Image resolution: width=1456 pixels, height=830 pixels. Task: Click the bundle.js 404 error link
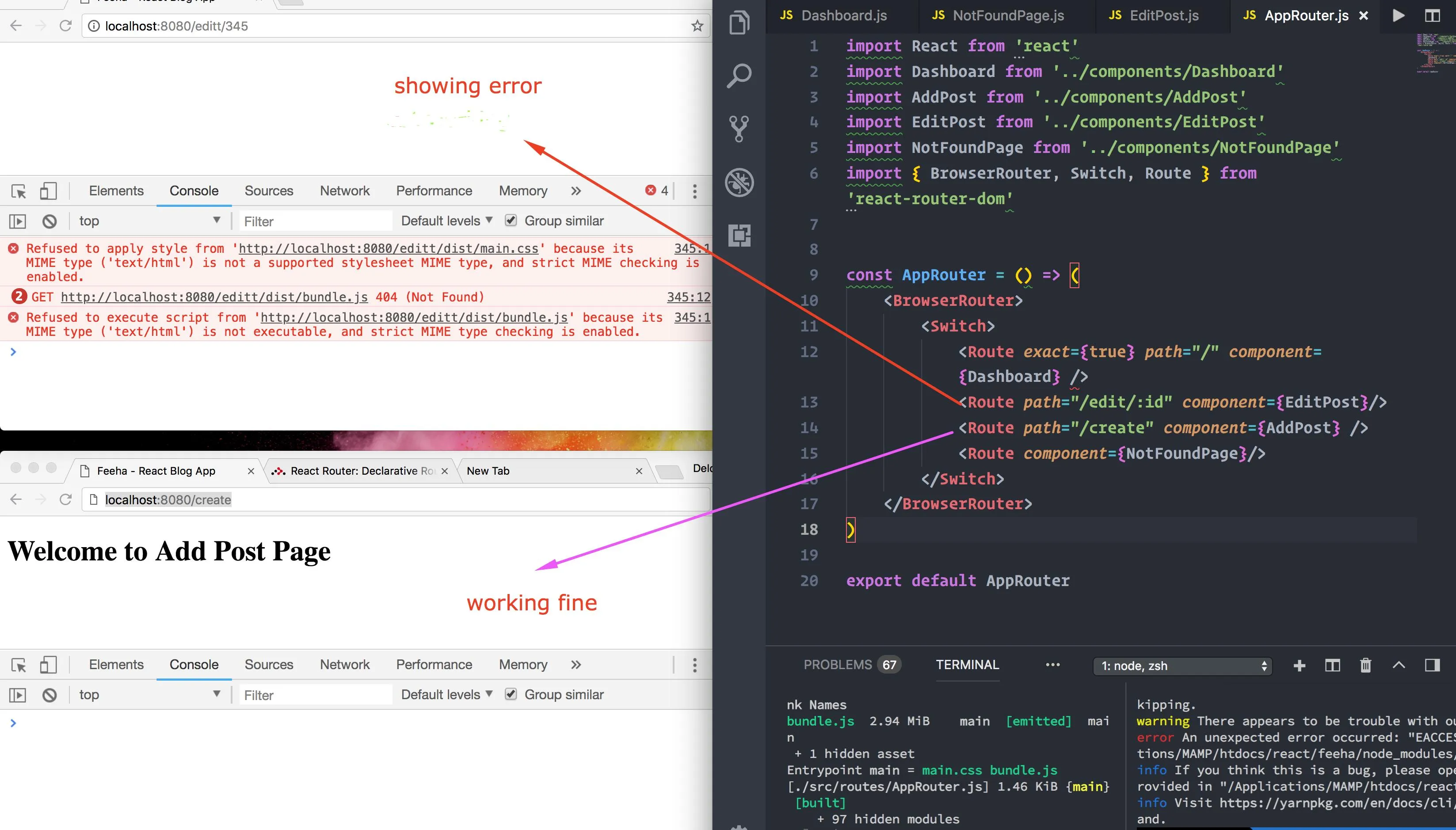click(214, 297)
